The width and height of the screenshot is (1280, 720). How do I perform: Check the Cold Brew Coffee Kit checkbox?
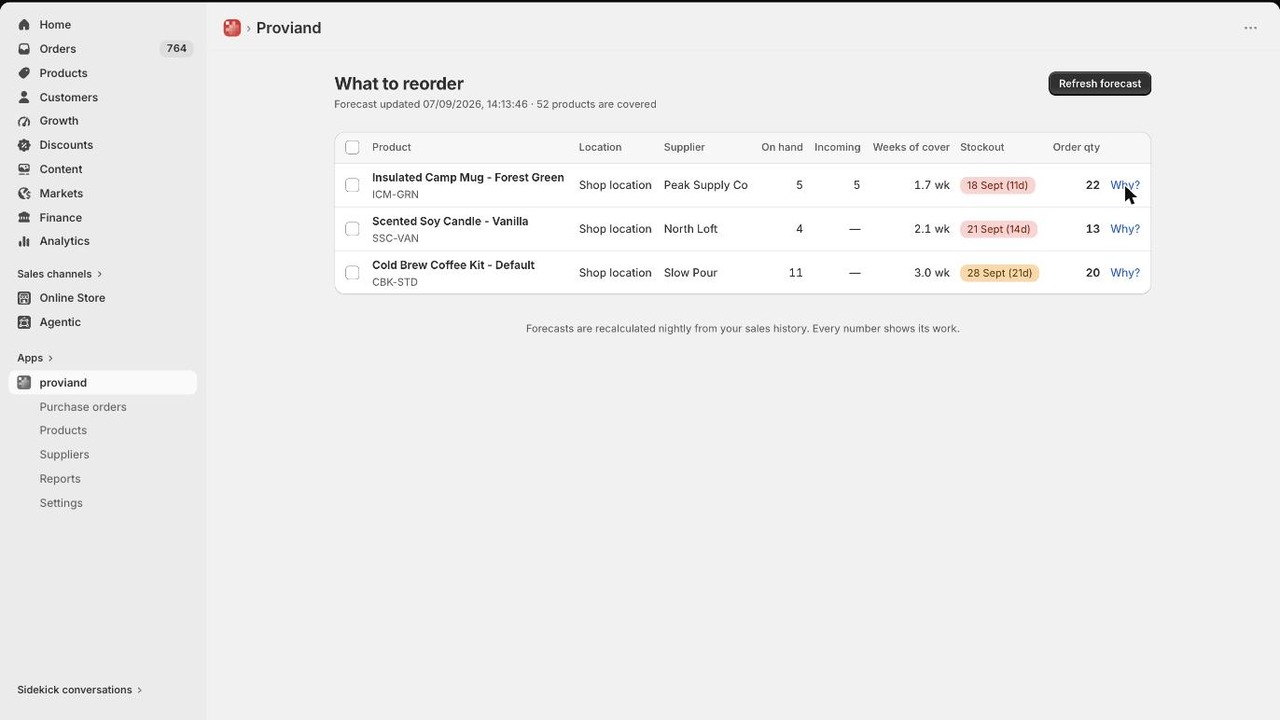(x=352, y=272)
